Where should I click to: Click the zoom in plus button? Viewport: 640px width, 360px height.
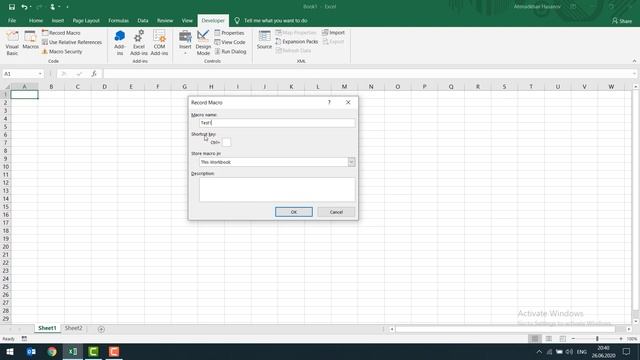[621, 338]
